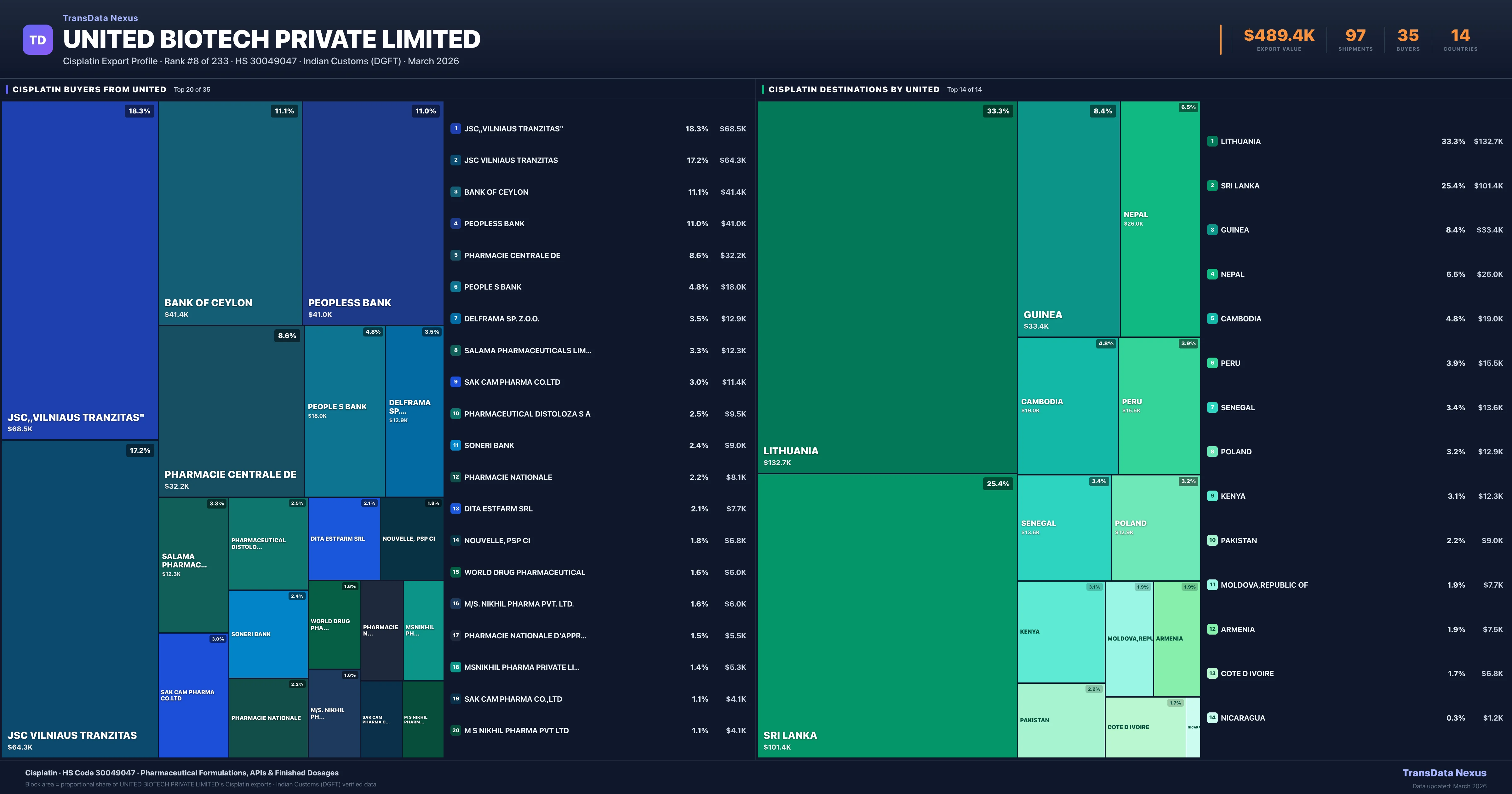Click rank 14 badge beside Nicaragua
The height and width of the screenshot is (794, 1512).
[1212, 718]
